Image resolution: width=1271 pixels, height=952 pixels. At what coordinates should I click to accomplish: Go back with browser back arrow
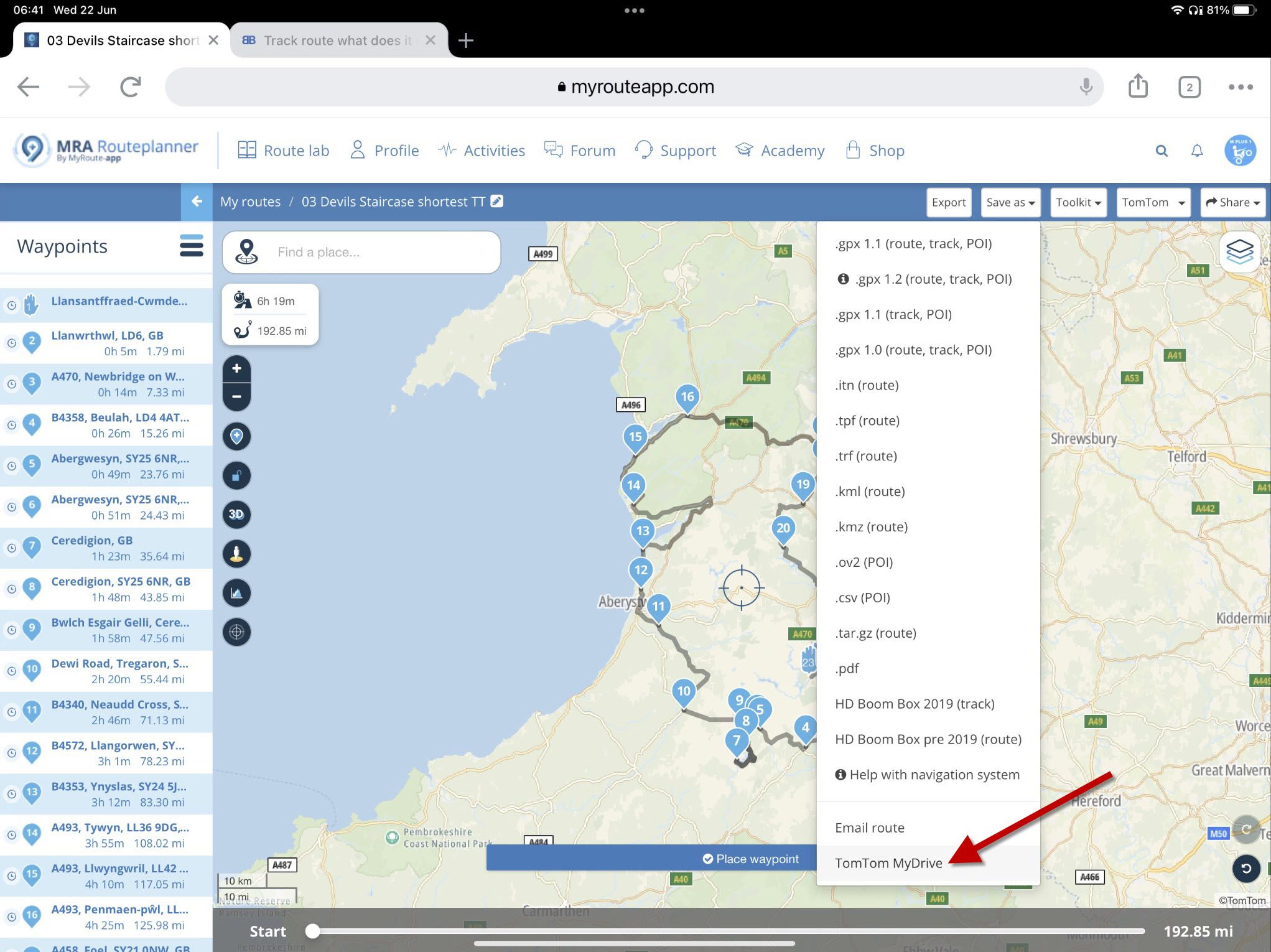(x=29, y=86)
